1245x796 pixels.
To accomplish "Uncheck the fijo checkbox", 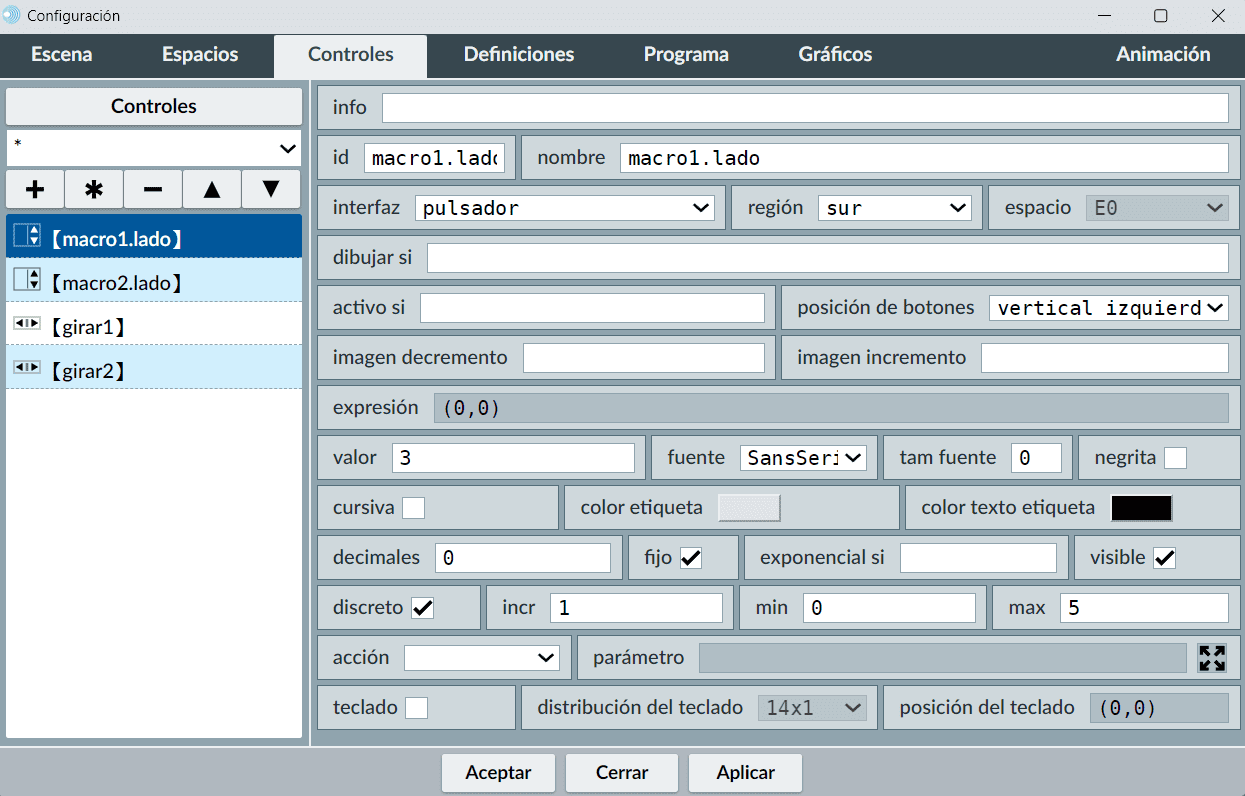I will coord(691,558).
